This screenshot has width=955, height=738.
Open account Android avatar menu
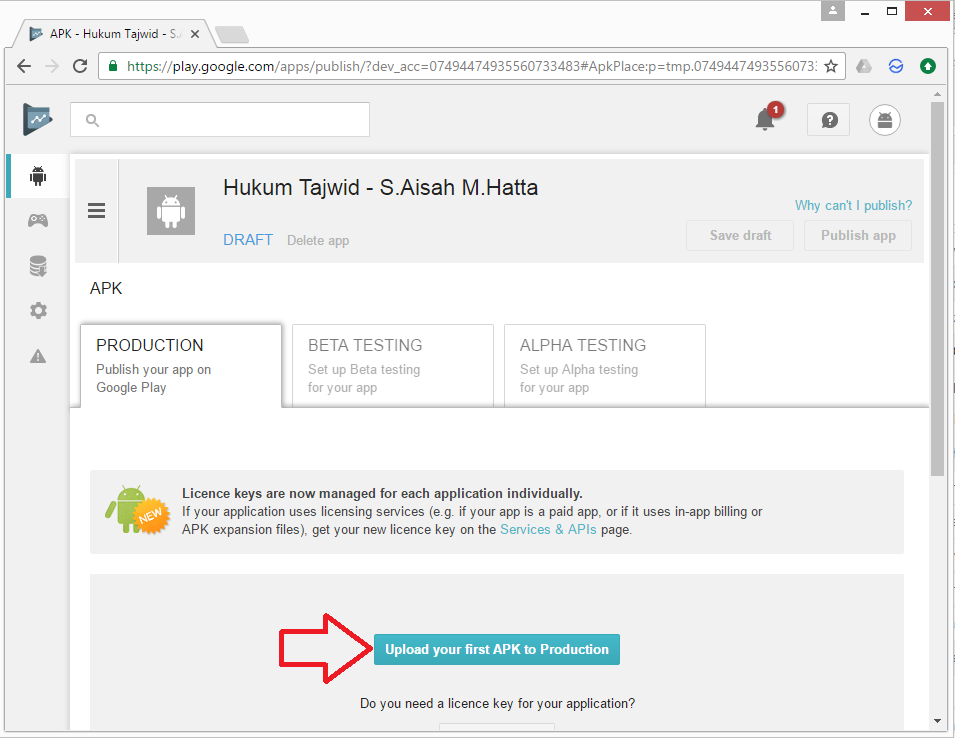(x=884, y=120)
